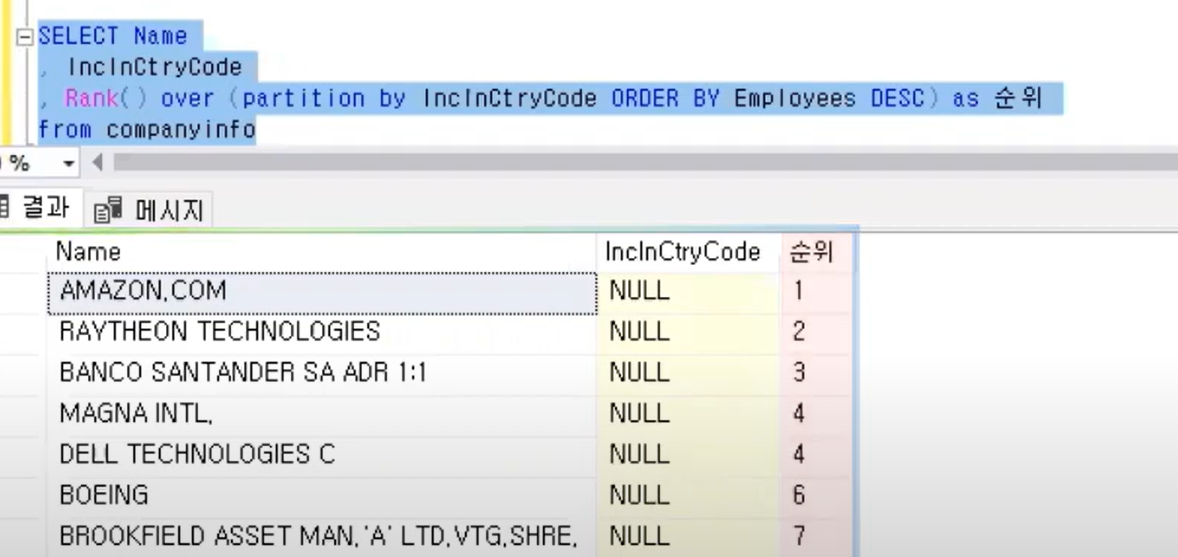Click the Employees word in the query
The image size is (1178, 557).
pos(795,98)
